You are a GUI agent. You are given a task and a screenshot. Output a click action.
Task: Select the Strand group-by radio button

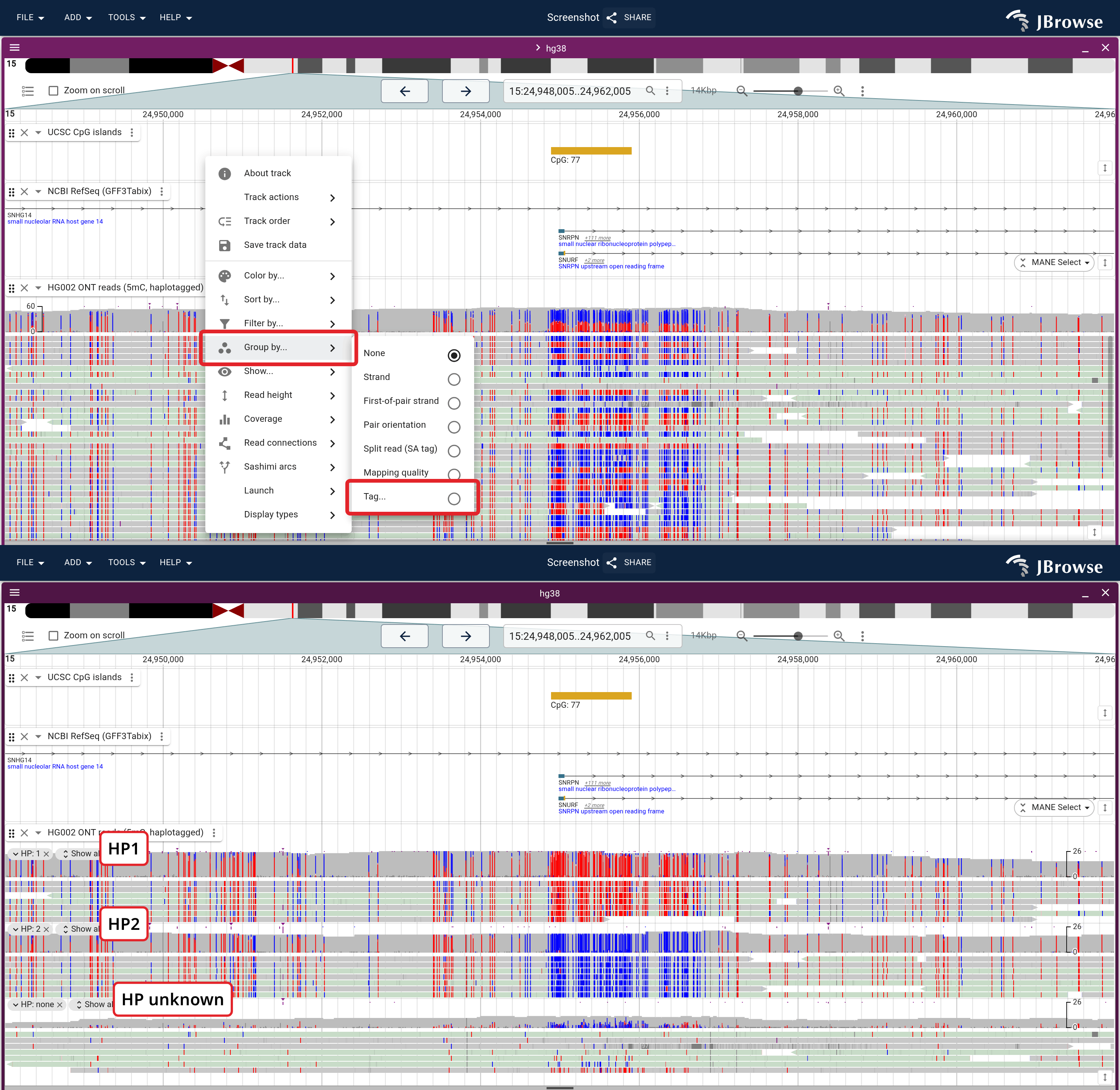coord(454,380)
